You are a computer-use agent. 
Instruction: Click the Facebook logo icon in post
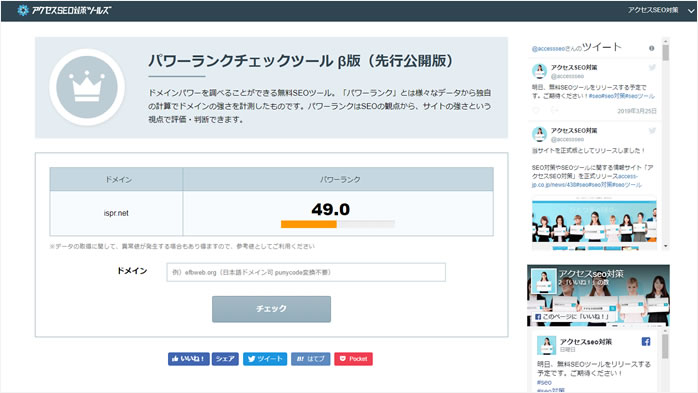(x=646, y=341)
